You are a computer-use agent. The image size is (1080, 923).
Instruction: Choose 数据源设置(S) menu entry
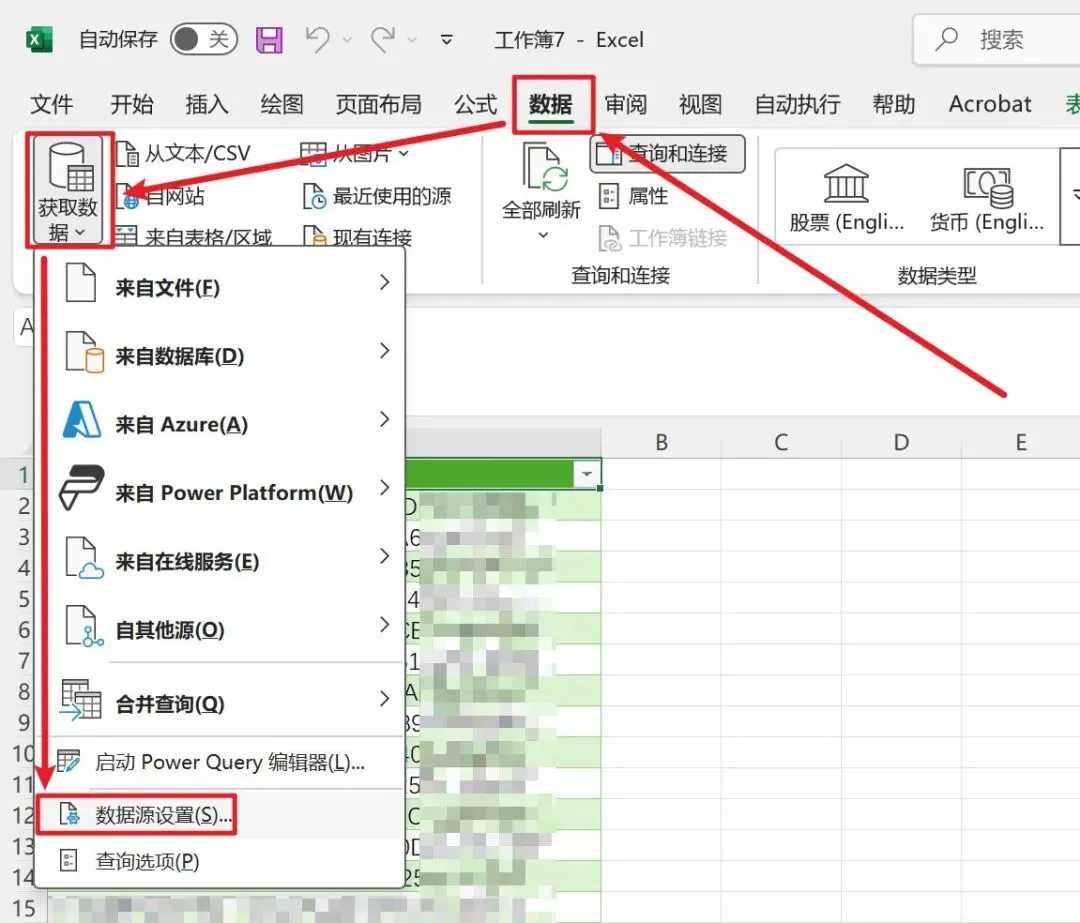tap(220, 815)
